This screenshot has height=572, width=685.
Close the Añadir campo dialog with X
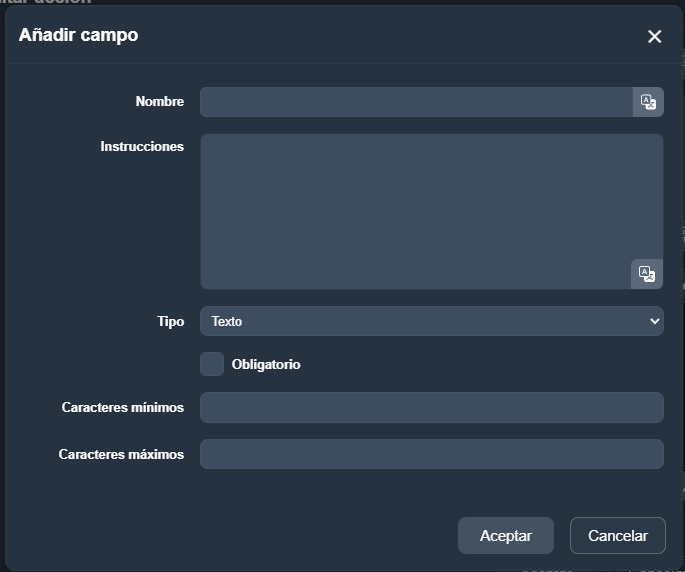654,37
